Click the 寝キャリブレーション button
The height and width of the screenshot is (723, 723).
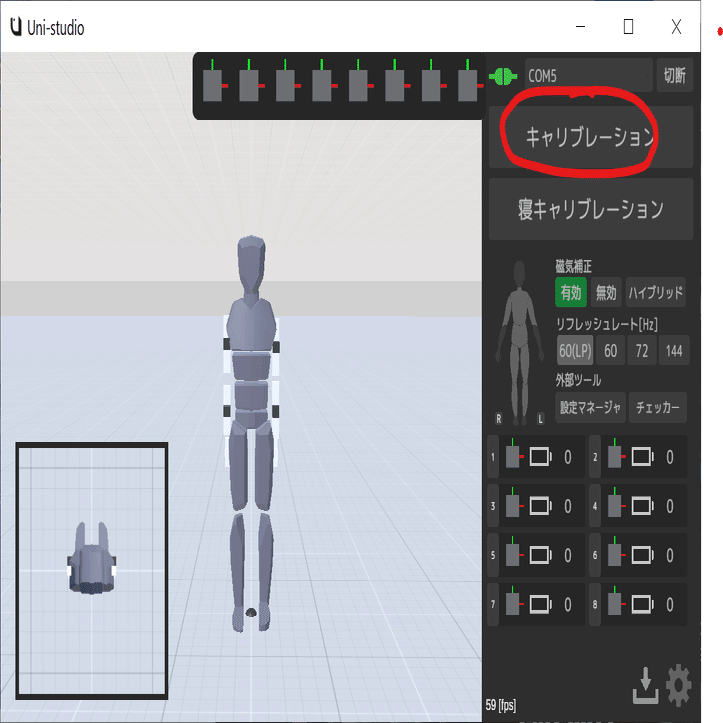click(591, 209)
